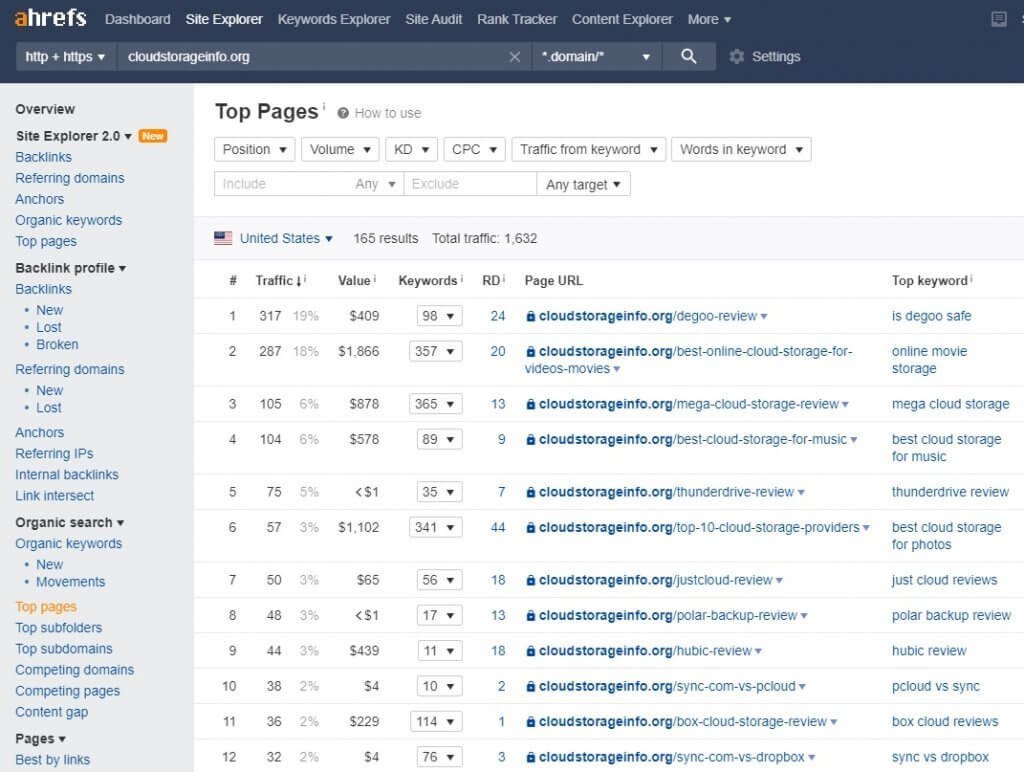Image resolution: width=1024 pixels, height=772 pixels.
Task: Open the More menu
Action: point(709,20)
